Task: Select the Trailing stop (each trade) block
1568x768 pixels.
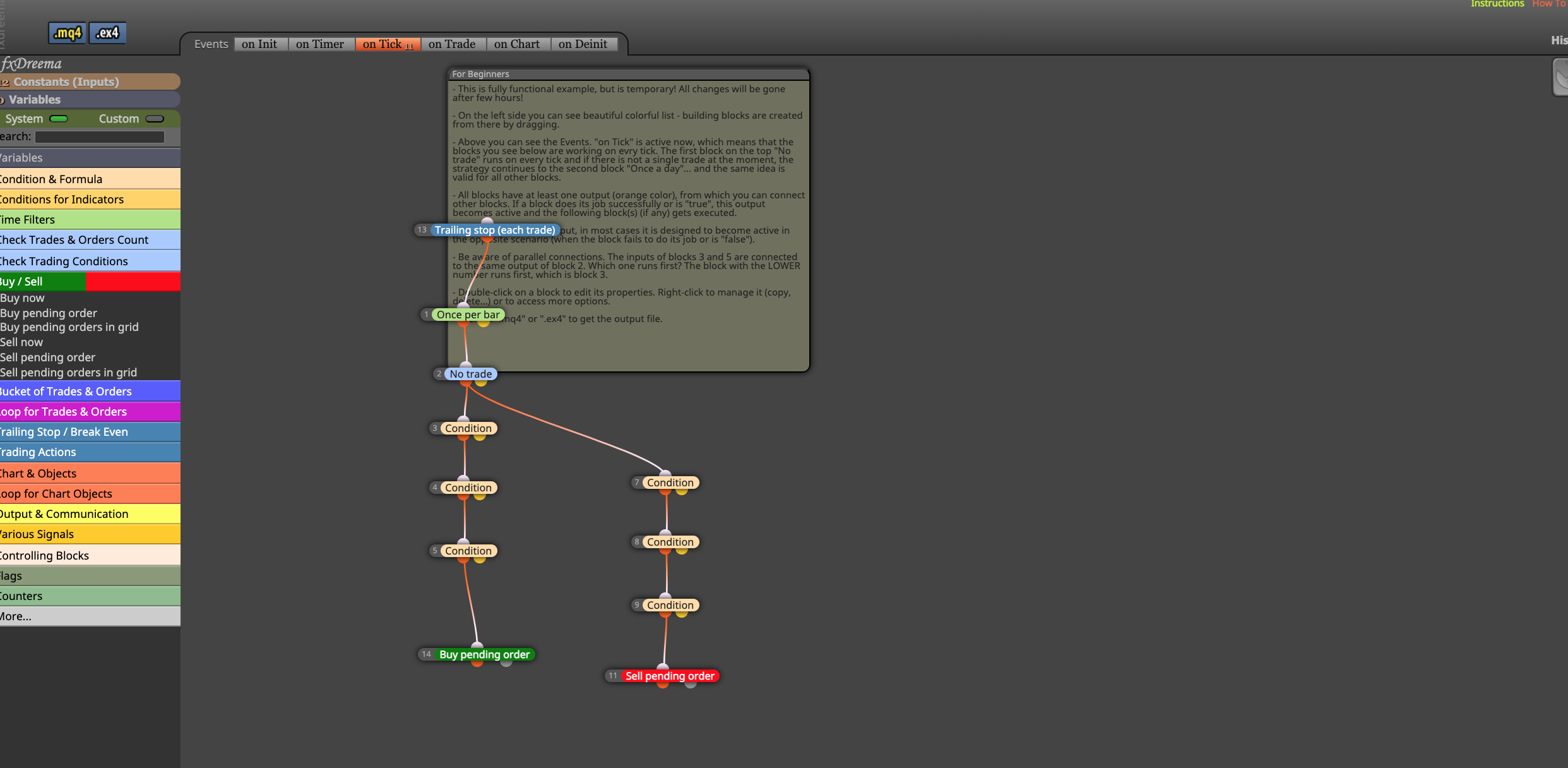Action: [x=495, y=230]
